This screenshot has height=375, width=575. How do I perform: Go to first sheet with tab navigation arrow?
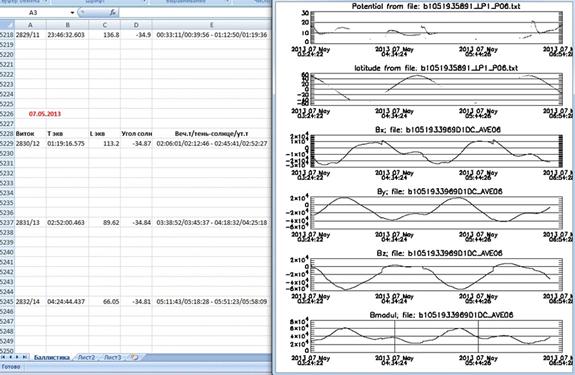[x=4, y=357]
